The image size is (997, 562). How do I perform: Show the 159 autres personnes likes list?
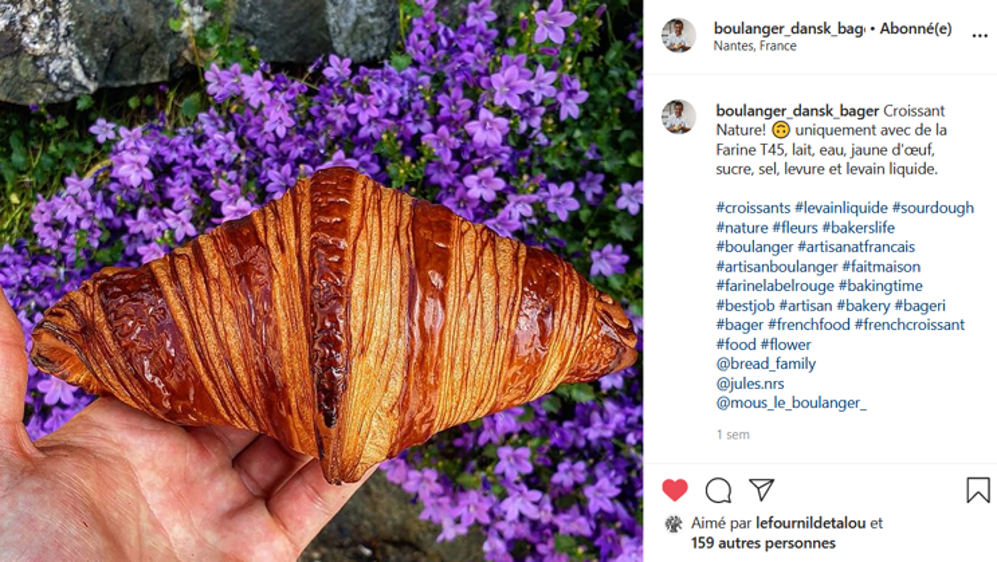[763, 543]
